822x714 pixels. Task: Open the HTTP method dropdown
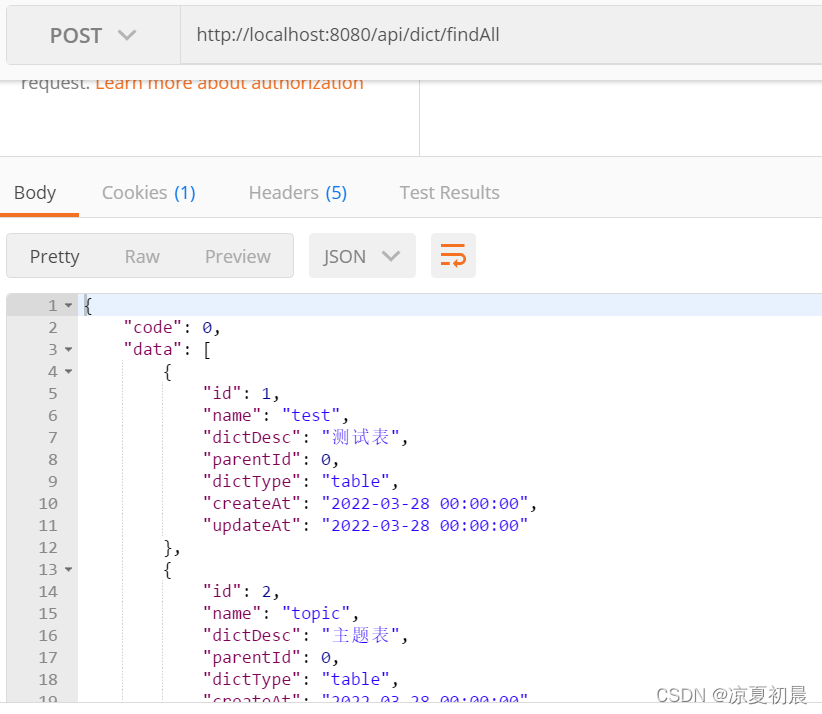(128, 35)
